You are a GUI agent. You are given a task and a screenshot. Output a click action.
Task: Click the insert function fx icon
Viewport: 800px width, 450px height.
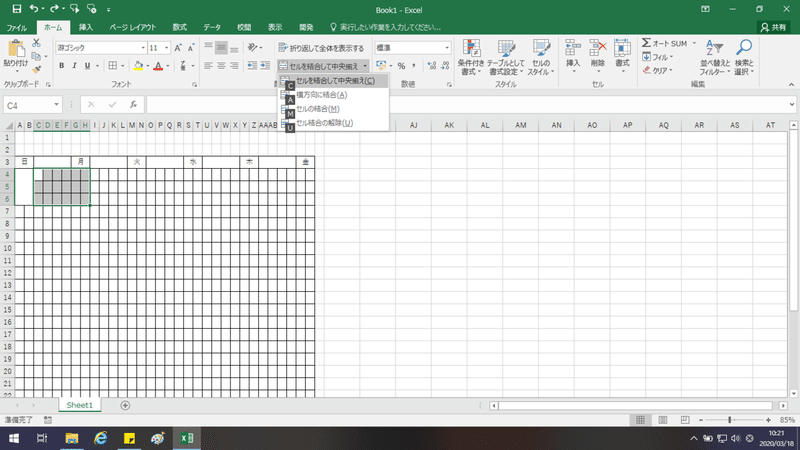coord(133,105)
